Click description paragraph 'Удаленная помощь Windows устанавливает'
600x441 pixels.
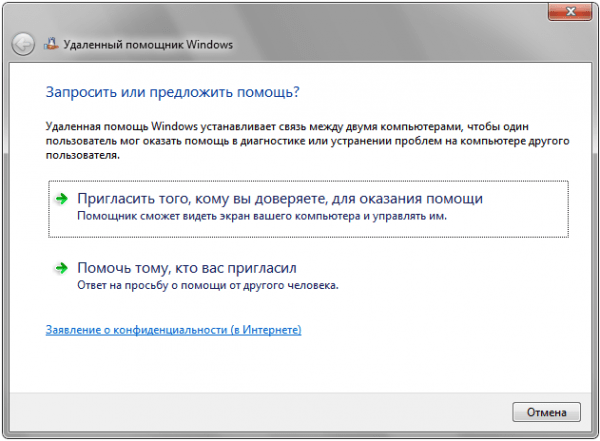click(307, 140)
